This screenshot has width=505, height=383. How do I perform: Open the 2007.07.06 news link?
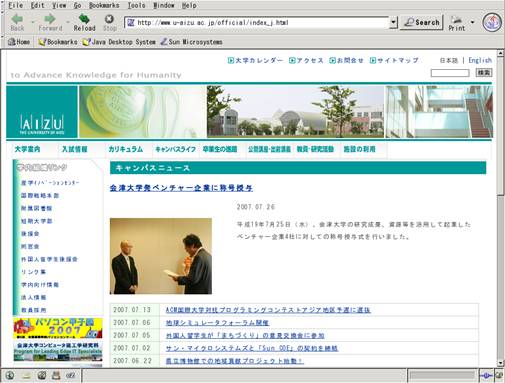[217, 323]
